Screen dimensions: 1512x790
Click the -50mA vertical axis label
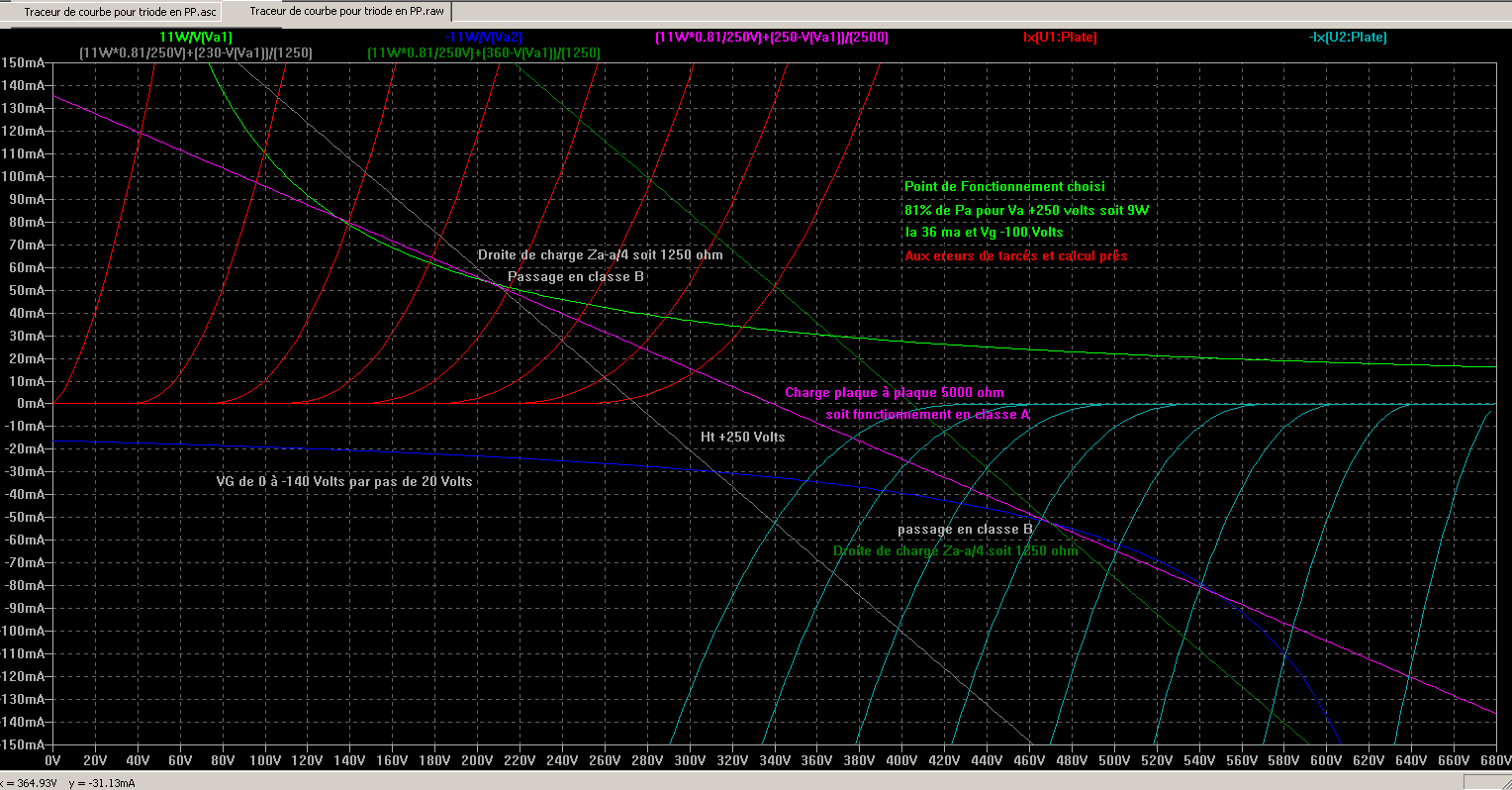pyautogui.click(x=24, y=517)
